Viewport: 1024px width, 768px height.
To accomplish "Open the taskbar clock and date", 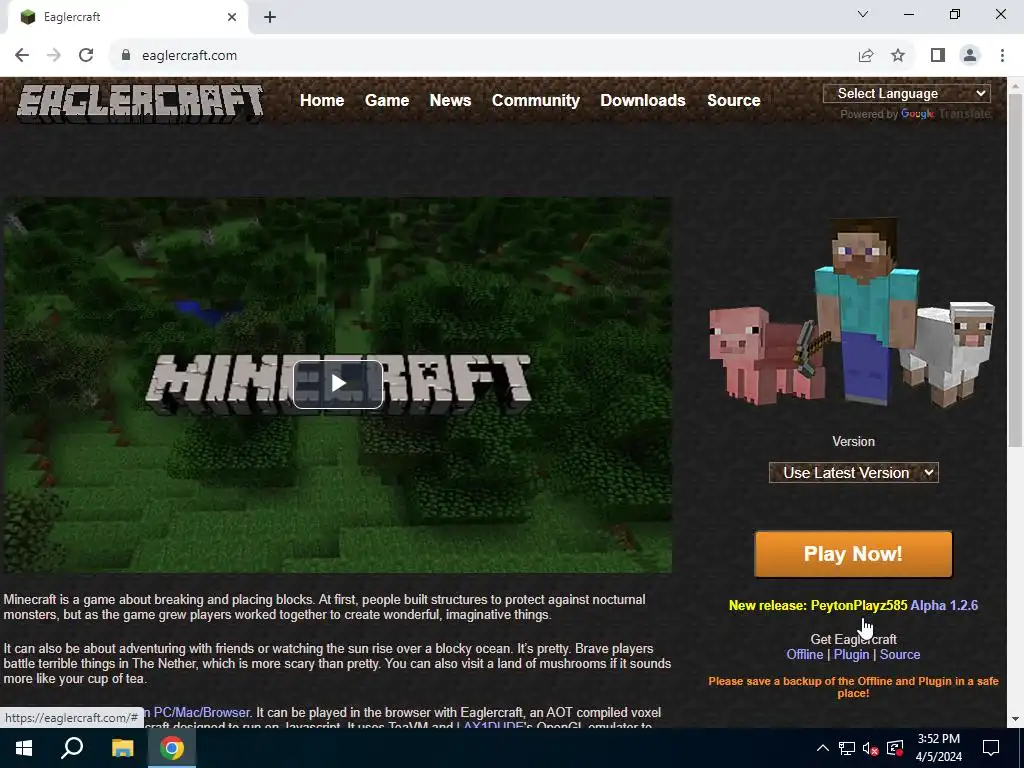I will click(938, 748).
